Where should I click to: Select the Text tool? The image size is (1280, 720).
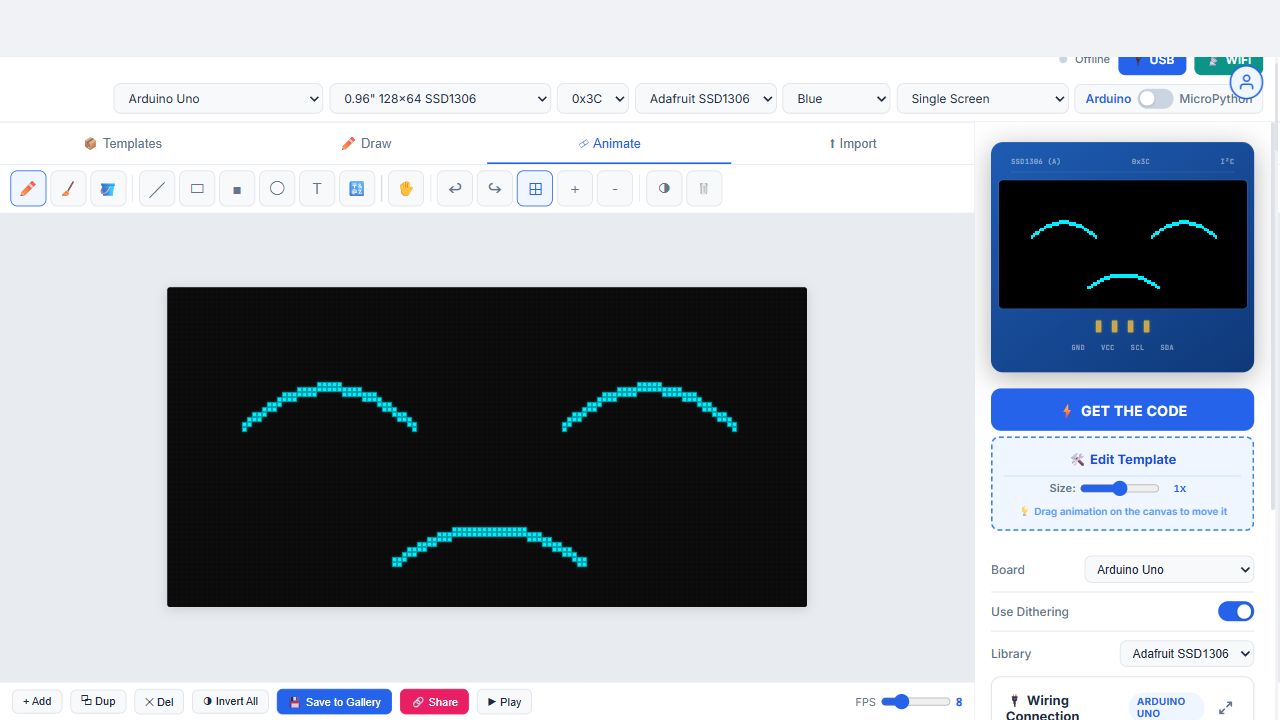click(317, 188)
